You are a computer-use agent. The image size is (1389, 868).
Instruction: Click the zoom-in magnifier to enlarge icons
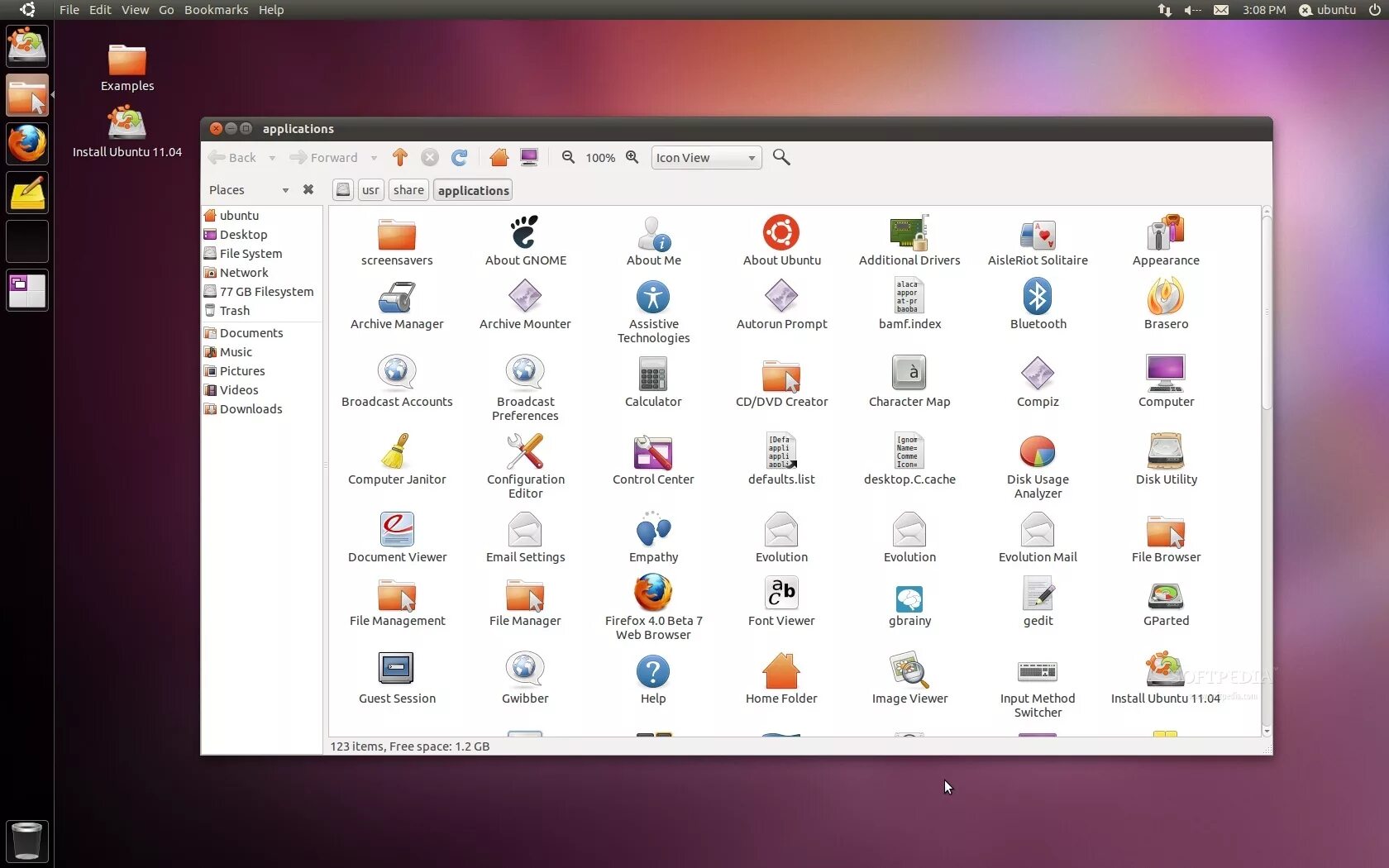click(x=632, y=158)
